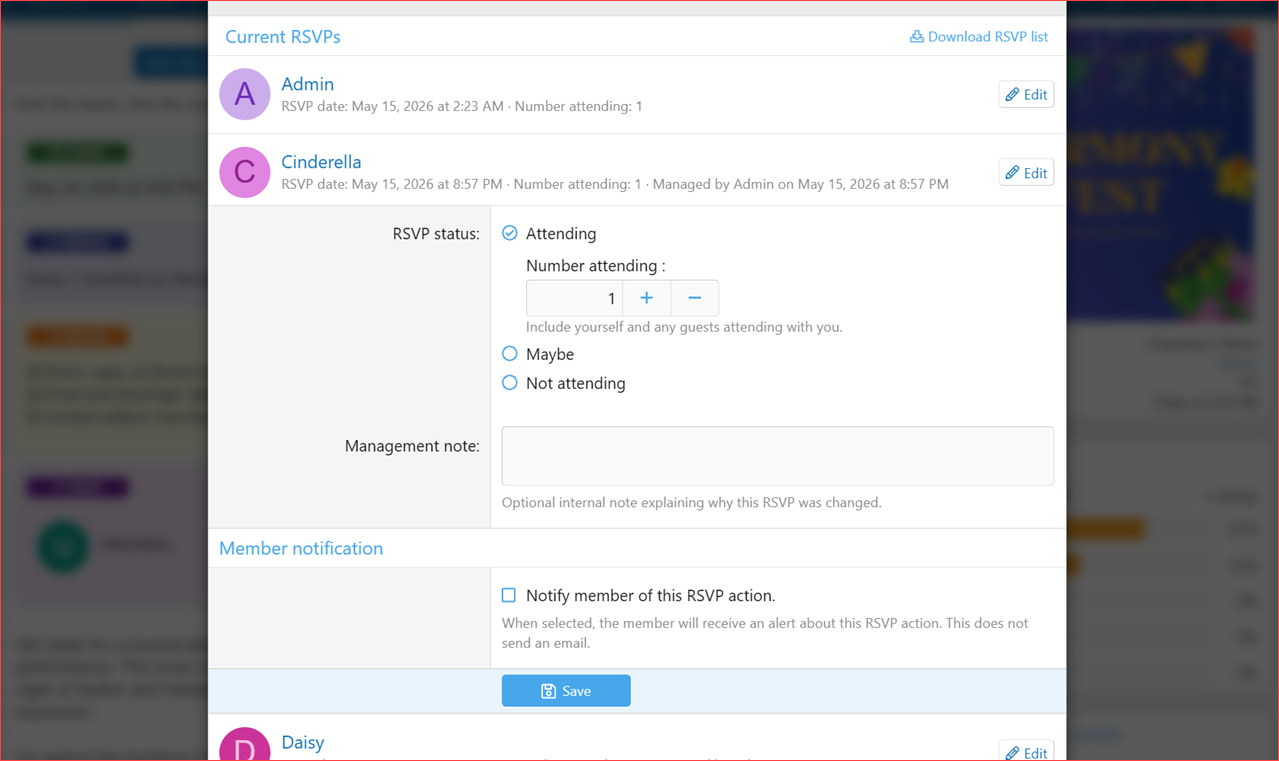Select the Current RSVPs heading
1279x761 pixels.
coord(283,37)
